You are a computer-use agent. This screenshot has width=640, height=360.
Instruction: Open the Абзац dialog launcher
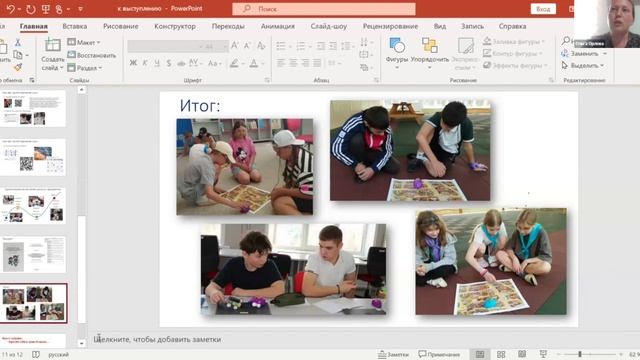click(x=376, y=80)
